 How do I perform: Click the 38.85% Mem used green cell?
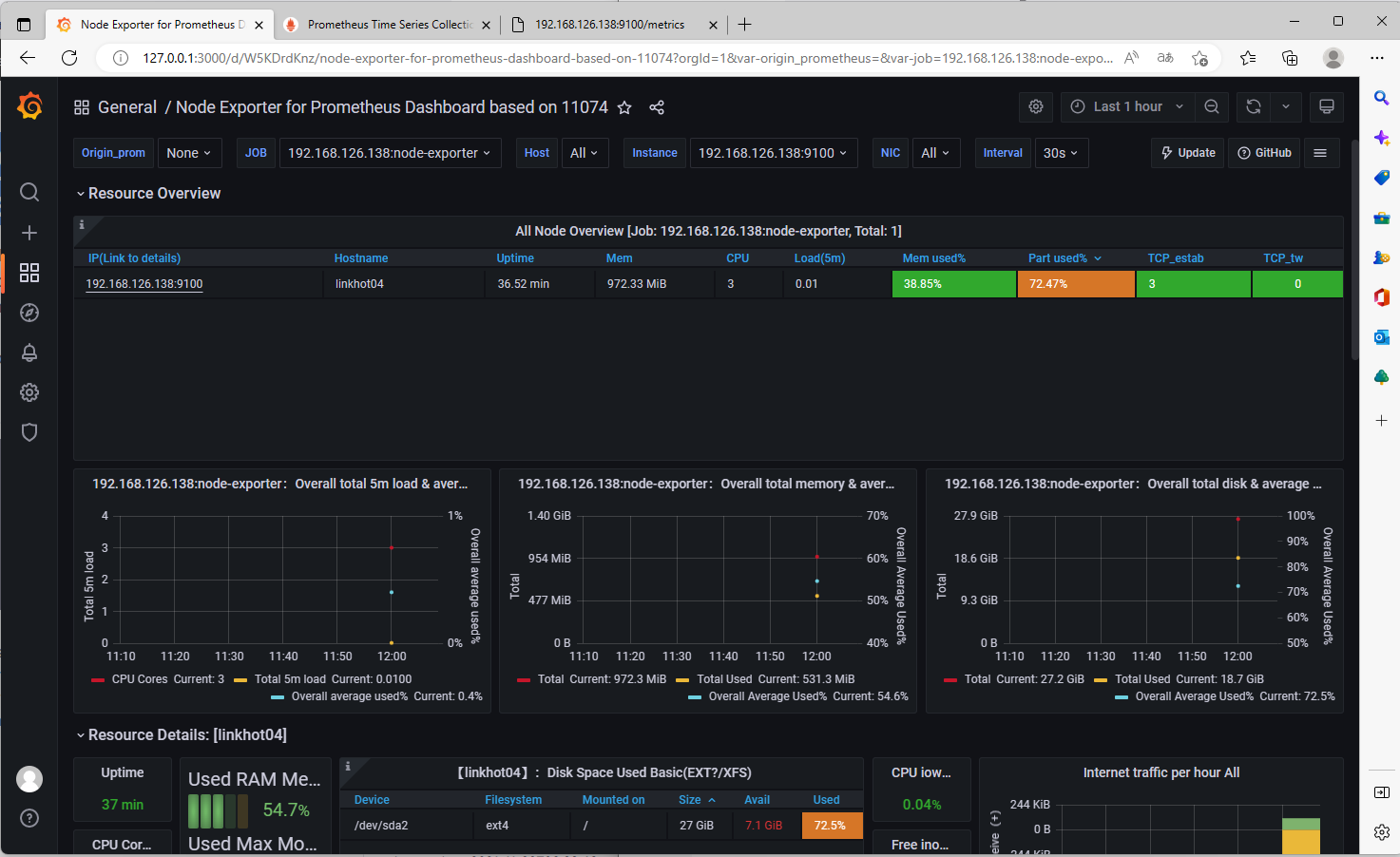[953, 284]
